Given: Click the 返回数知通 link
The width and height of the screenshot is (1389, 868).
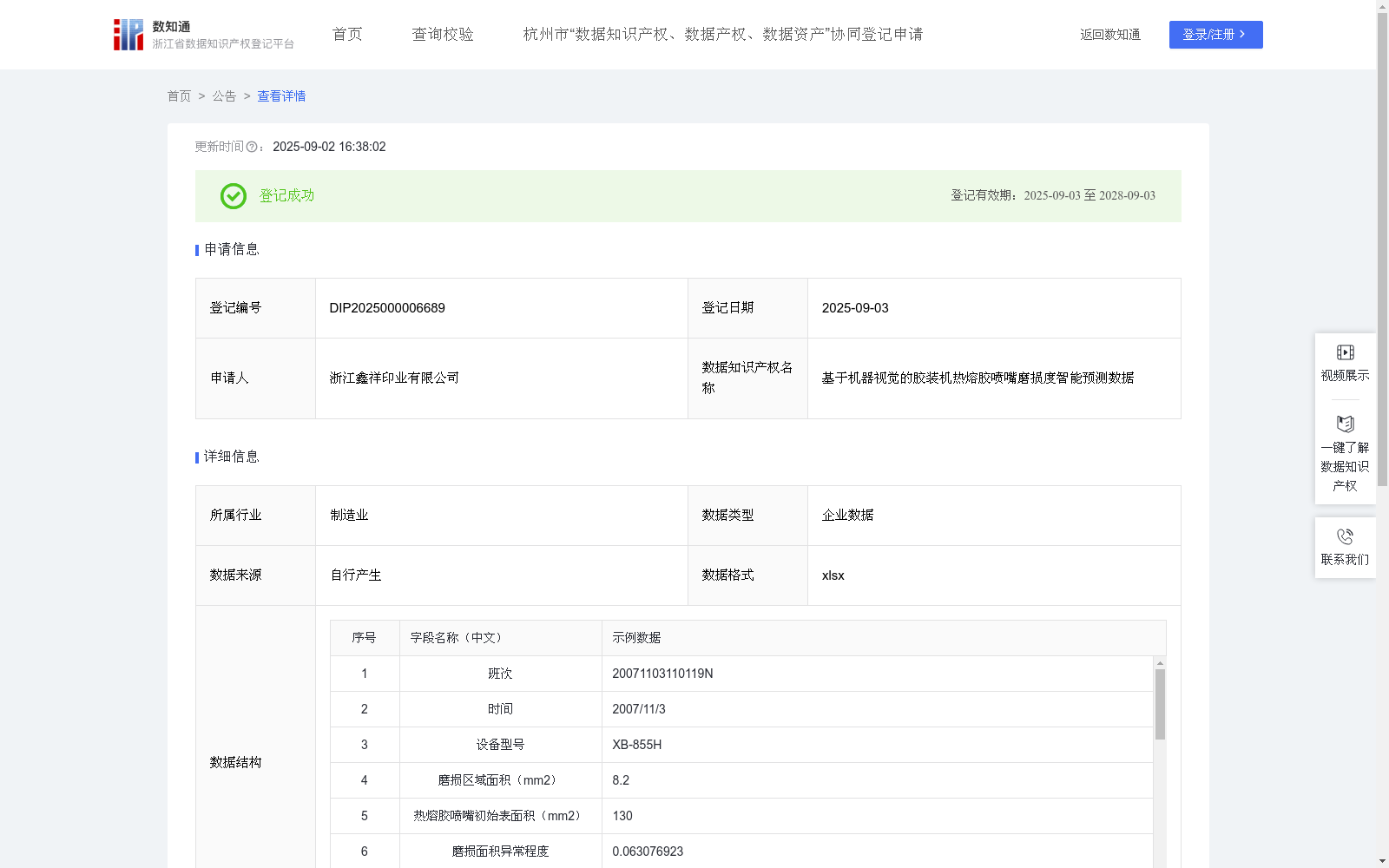Looking at the screenshot, I should tap(1110, 35).
